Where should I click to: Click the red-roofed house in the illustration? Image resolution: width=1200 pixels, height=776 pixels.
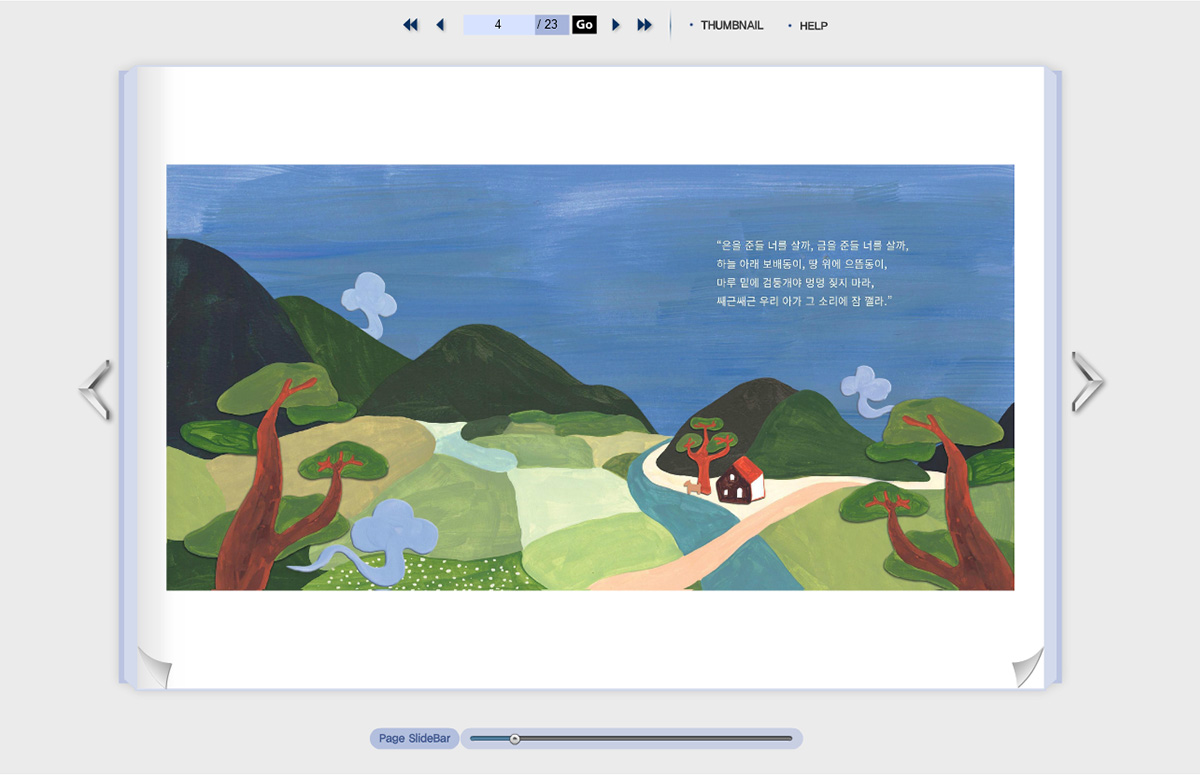tap(740, 481)
